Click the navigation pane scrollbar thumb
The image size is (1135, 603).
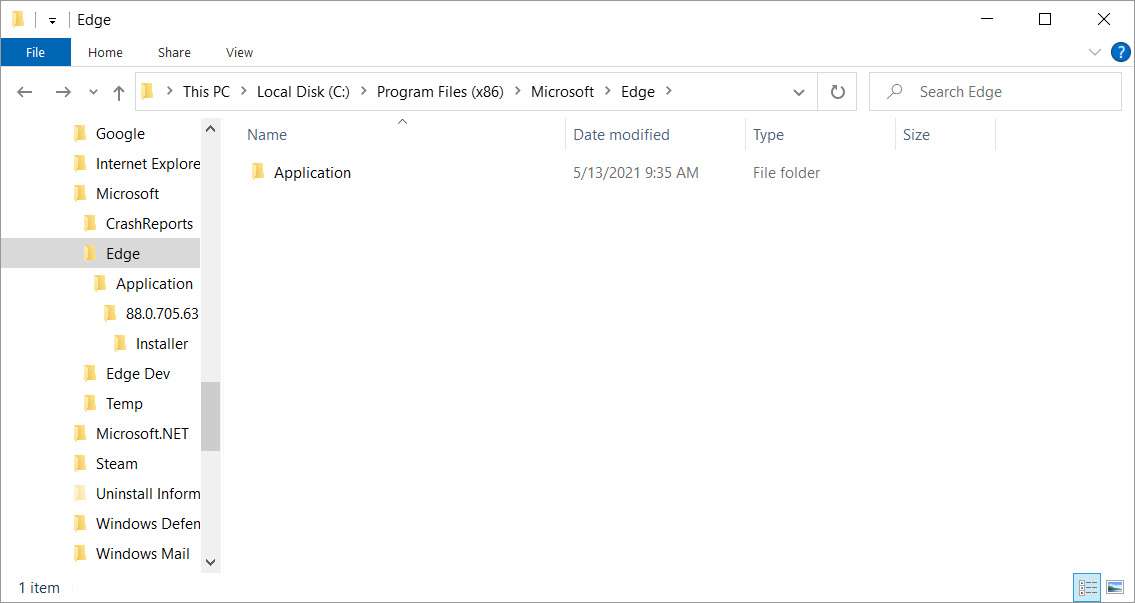[211, 416]
